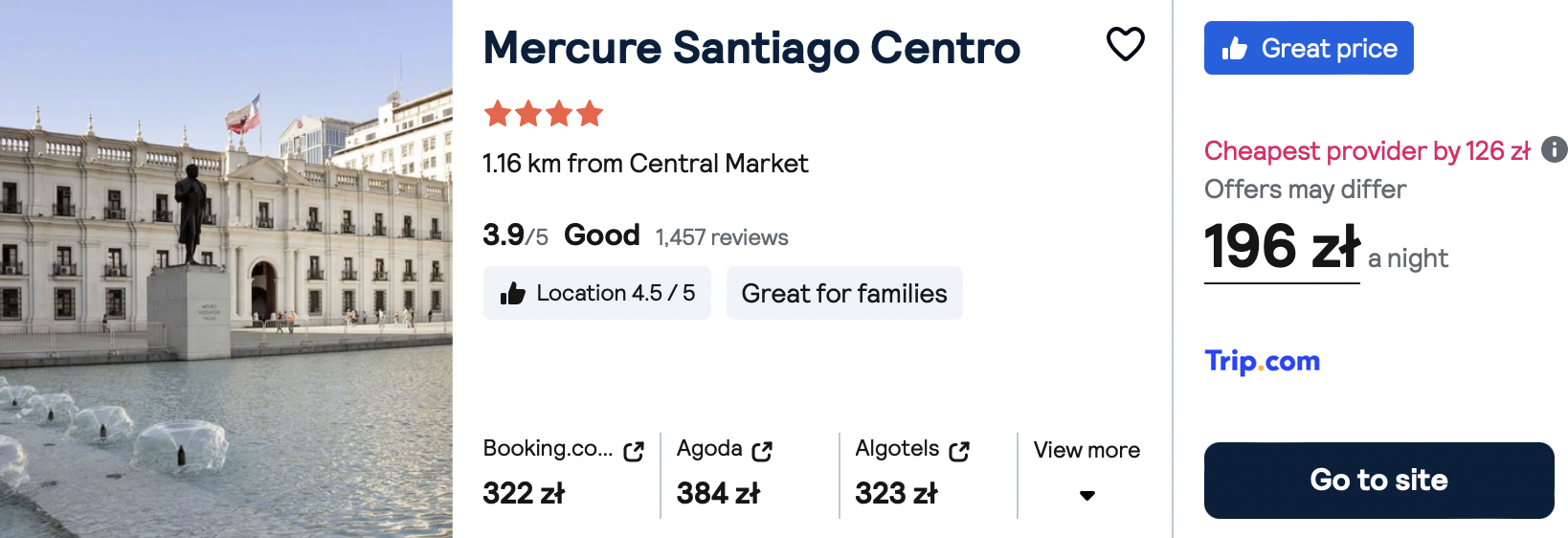Image resolution: width=1568 pixels, height=538 pixels.
Task: Click info icon beside cheapest provider
Action: point(1555,149)
